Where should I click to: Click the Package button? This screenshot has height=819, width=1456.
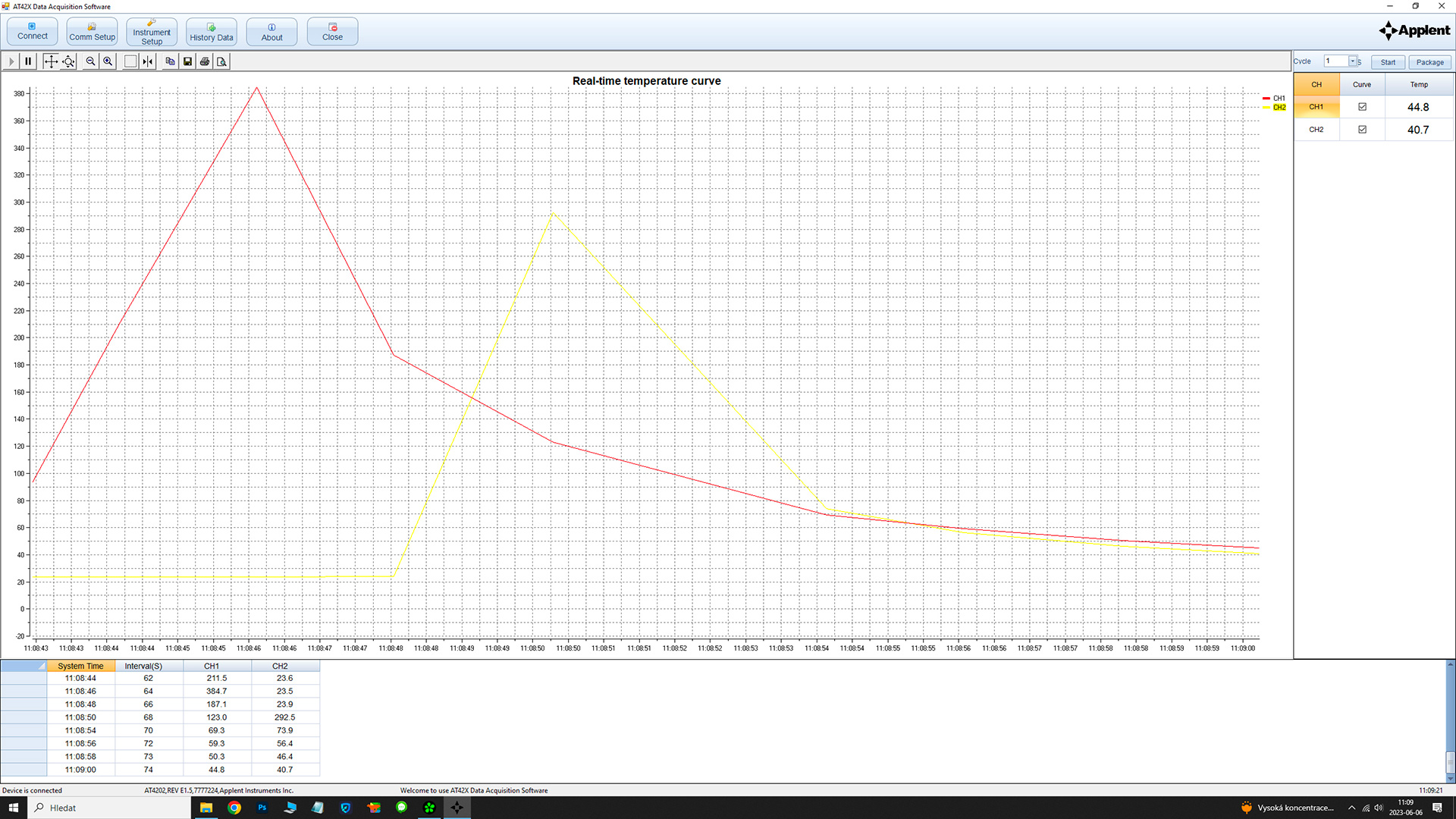pos(1429,62)
